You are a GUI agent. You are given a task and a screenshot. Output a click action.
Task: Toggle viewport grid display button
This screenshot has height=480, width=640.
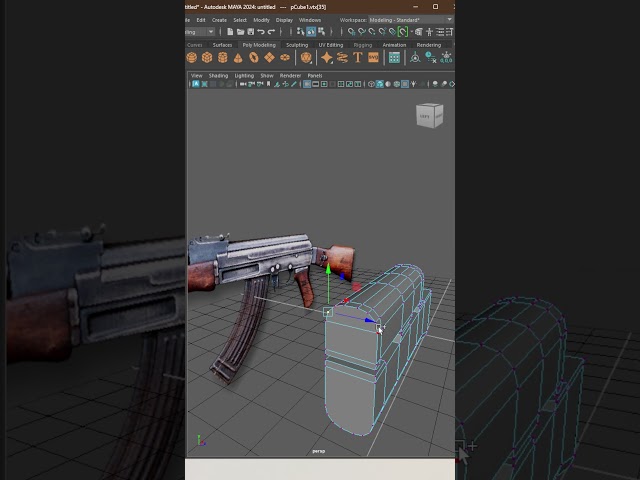click(307, 84)
